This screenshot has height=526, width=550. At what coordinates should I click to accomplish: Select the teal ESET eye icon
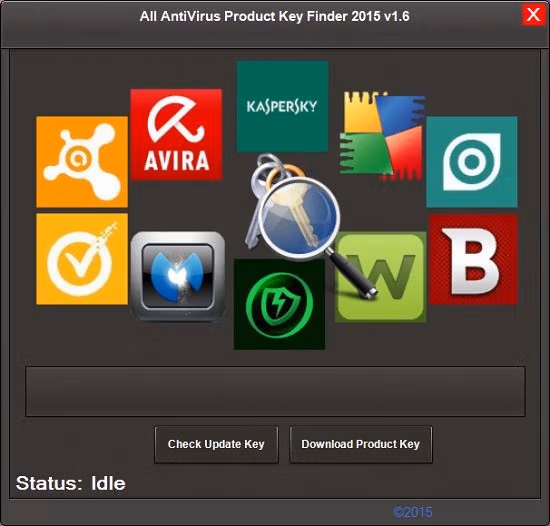click(472, 162)
